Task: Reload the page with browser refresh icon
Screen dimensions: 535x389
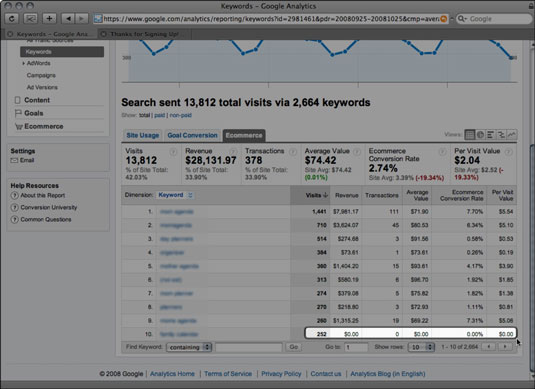Action: tap(12, 18)
